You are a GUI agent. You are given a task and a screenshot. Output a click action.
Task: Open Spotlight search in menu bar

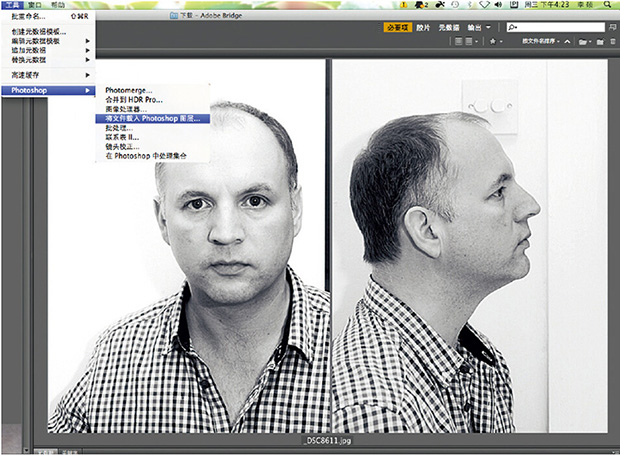tap(607, 5)
